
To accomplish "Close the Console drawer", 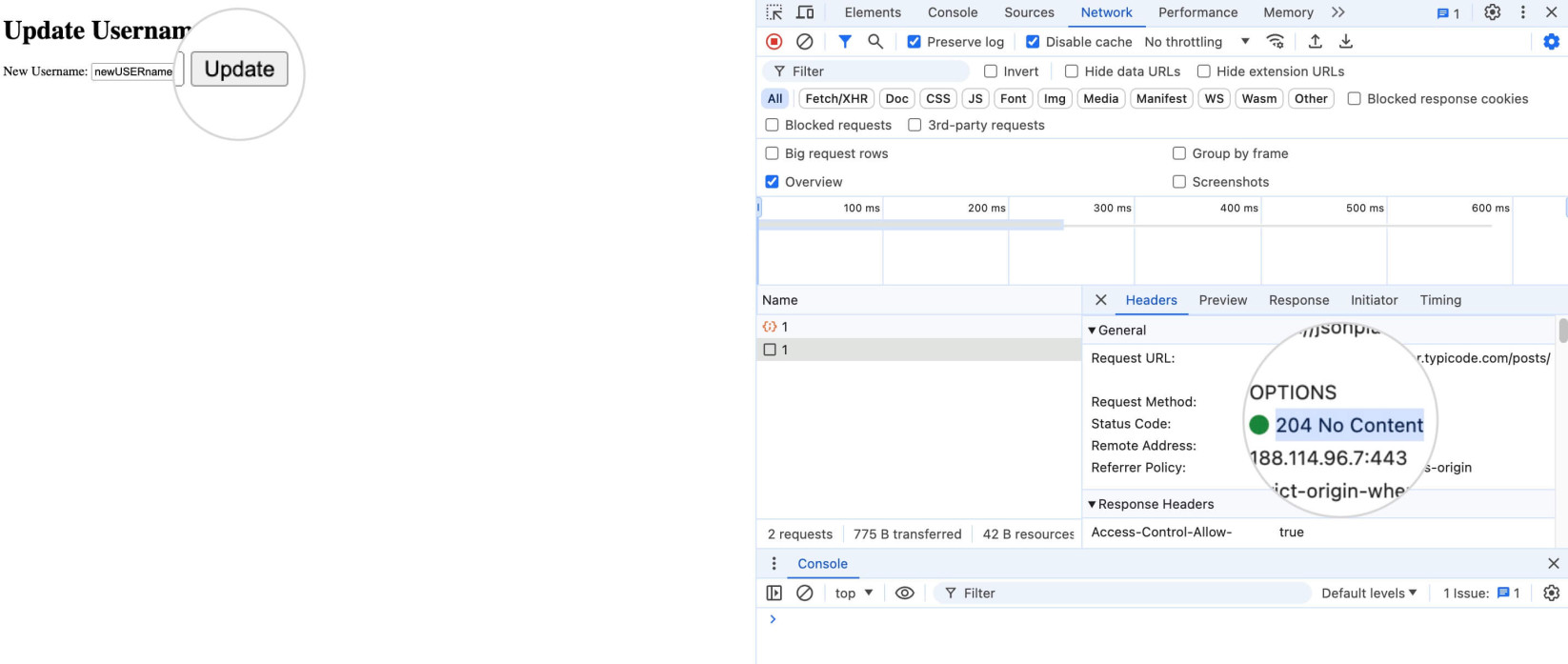I will pyautogui.click(x=1554, y=564).
